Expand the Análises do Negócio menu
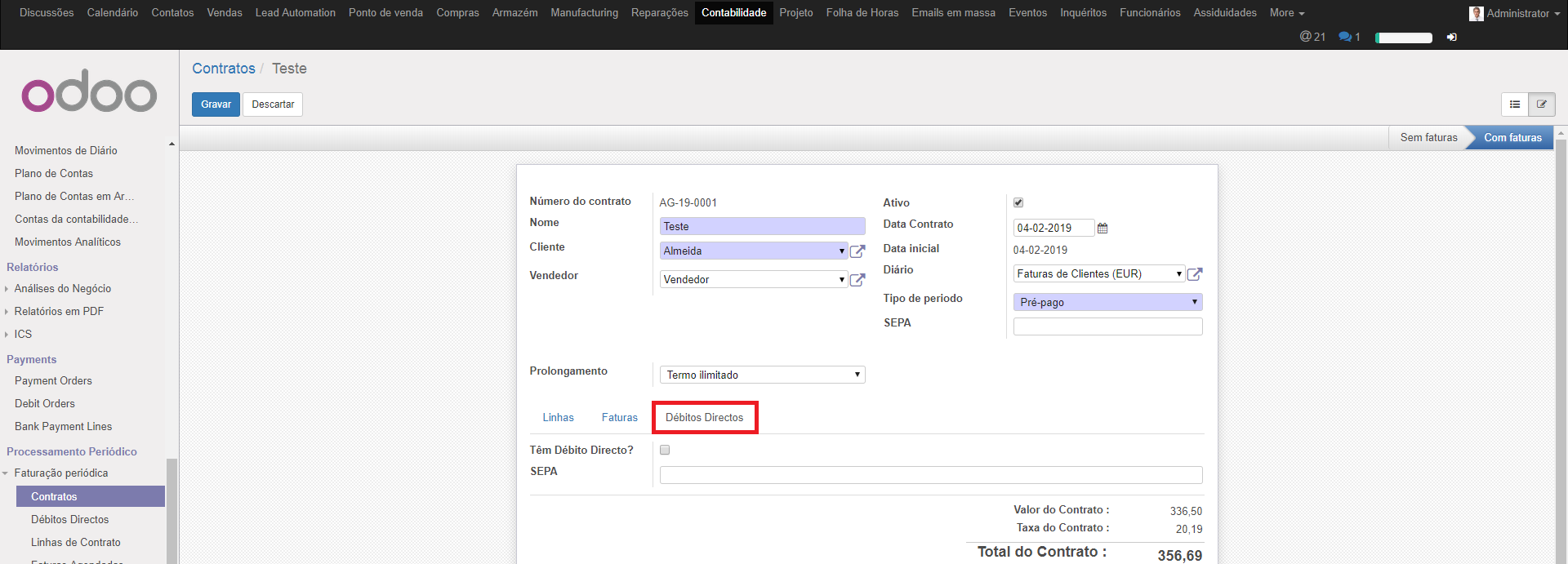Screen dimensions: 1568x564 [x=62, y=288]
